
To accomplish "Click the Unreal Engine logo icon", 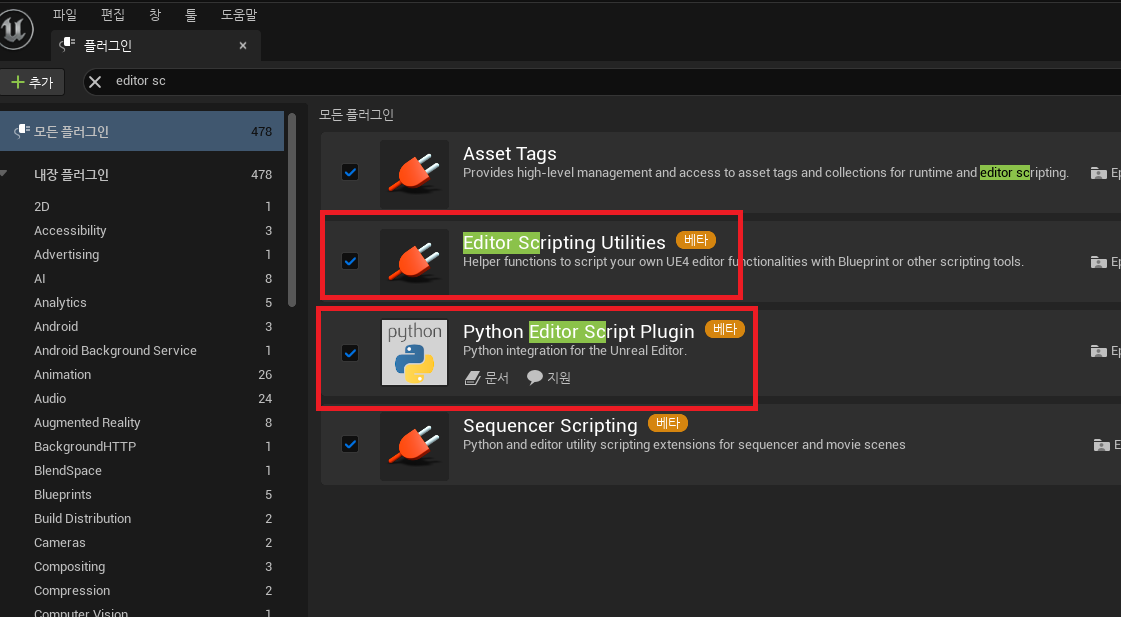I will pyautogui.click(x=15, y=29).
